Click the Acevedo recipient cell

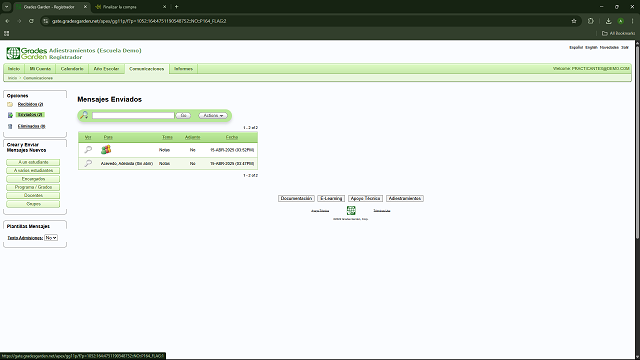[127, 163]
